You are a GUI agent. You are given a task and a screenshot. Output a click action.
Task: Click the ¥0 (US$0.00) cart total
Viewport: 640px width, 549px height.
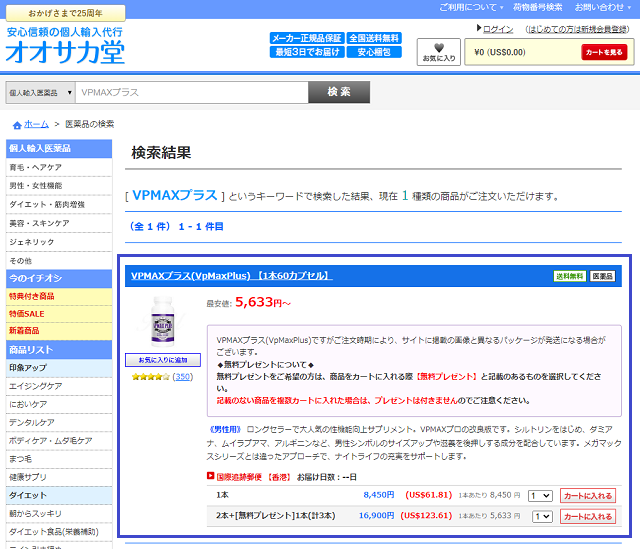500,52
